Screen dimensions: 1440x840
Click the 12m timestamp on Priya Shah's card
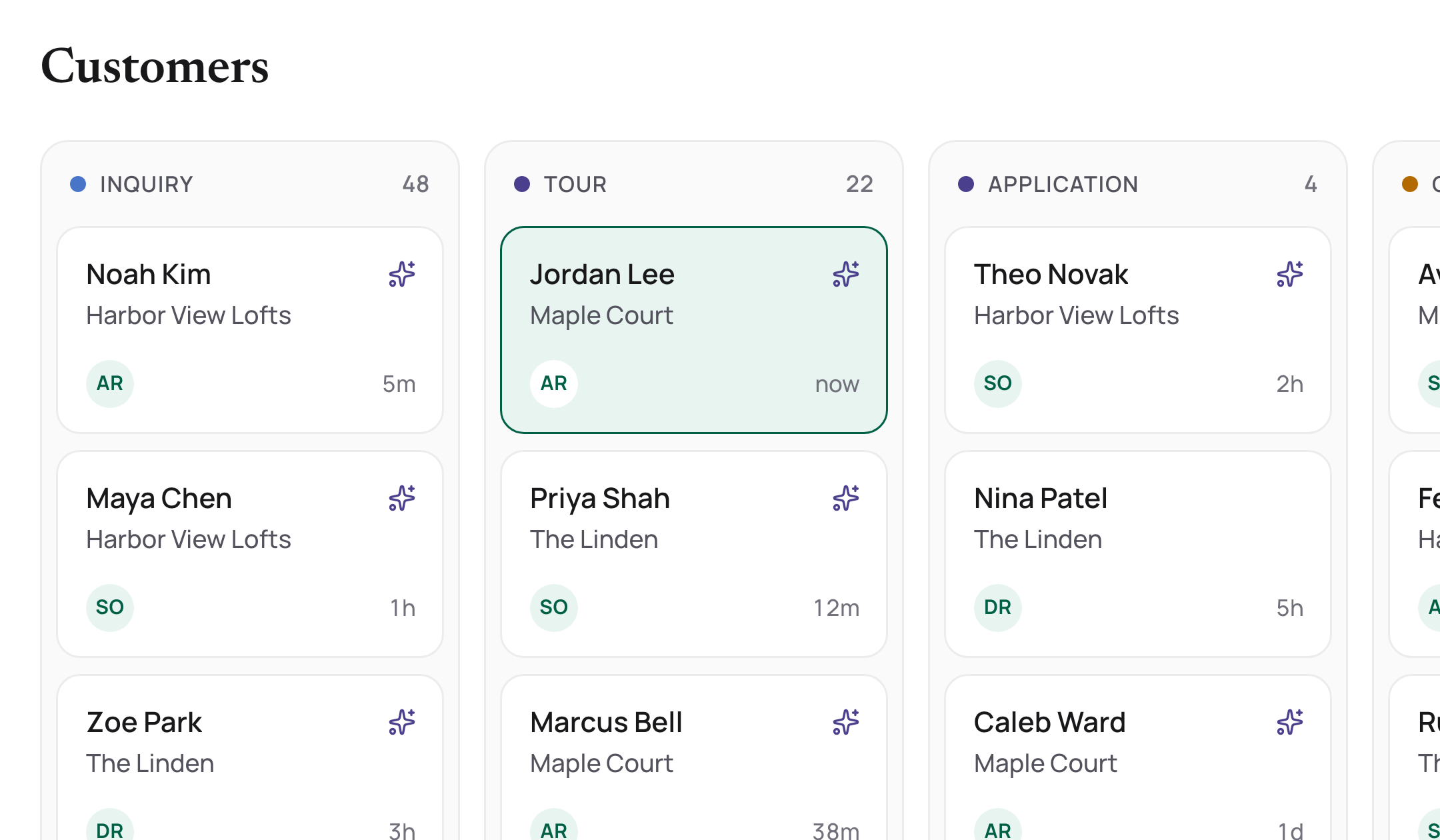(x=836, y=608)
